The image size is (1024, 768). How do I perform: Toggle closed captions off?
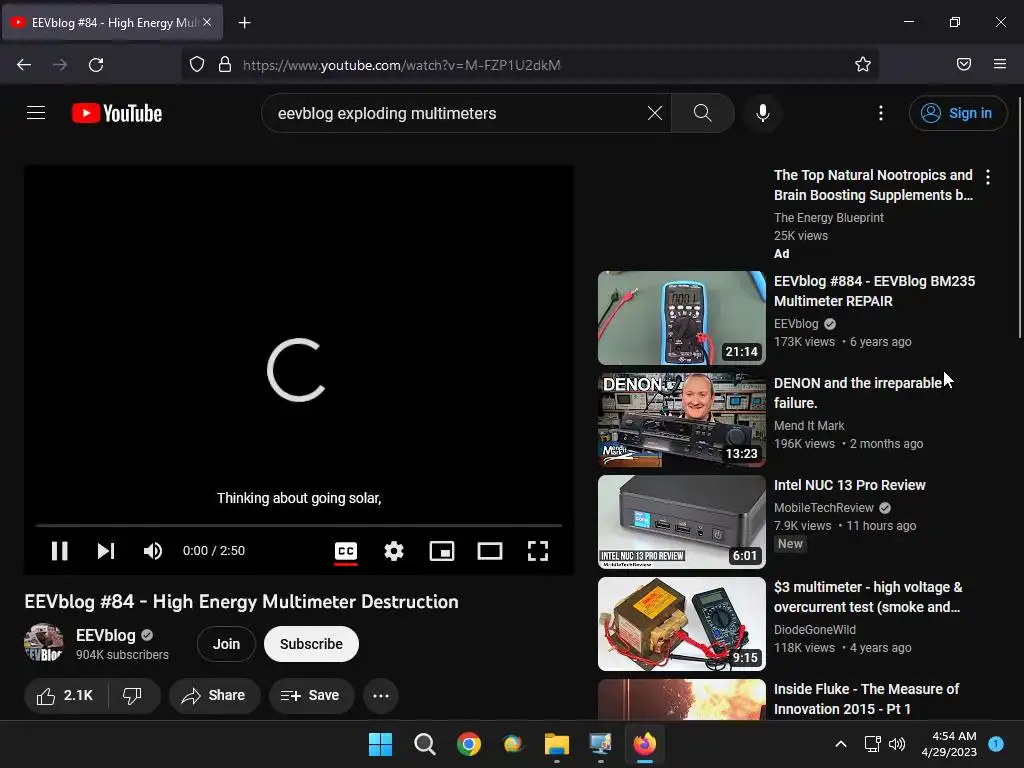[x=345, y=551]
